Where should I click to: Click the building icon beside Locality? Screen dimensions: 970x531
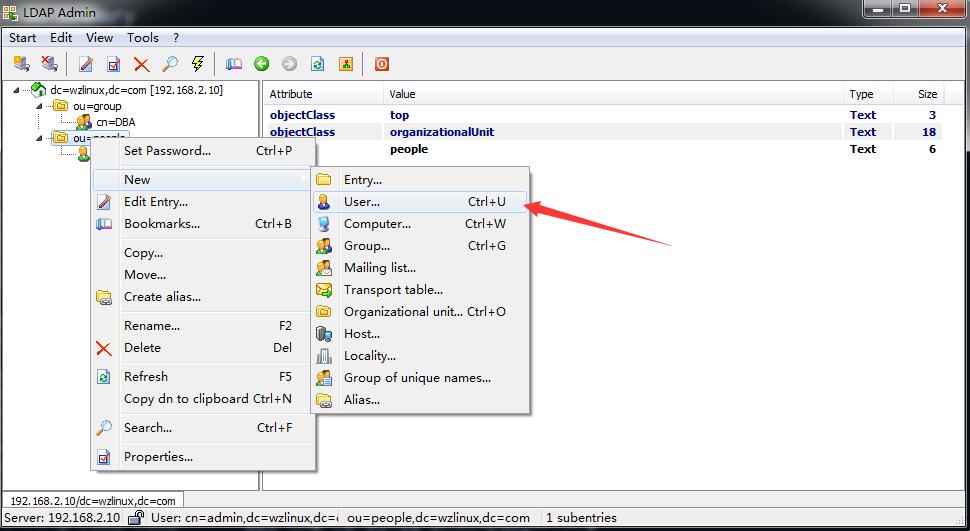(324, 356)
